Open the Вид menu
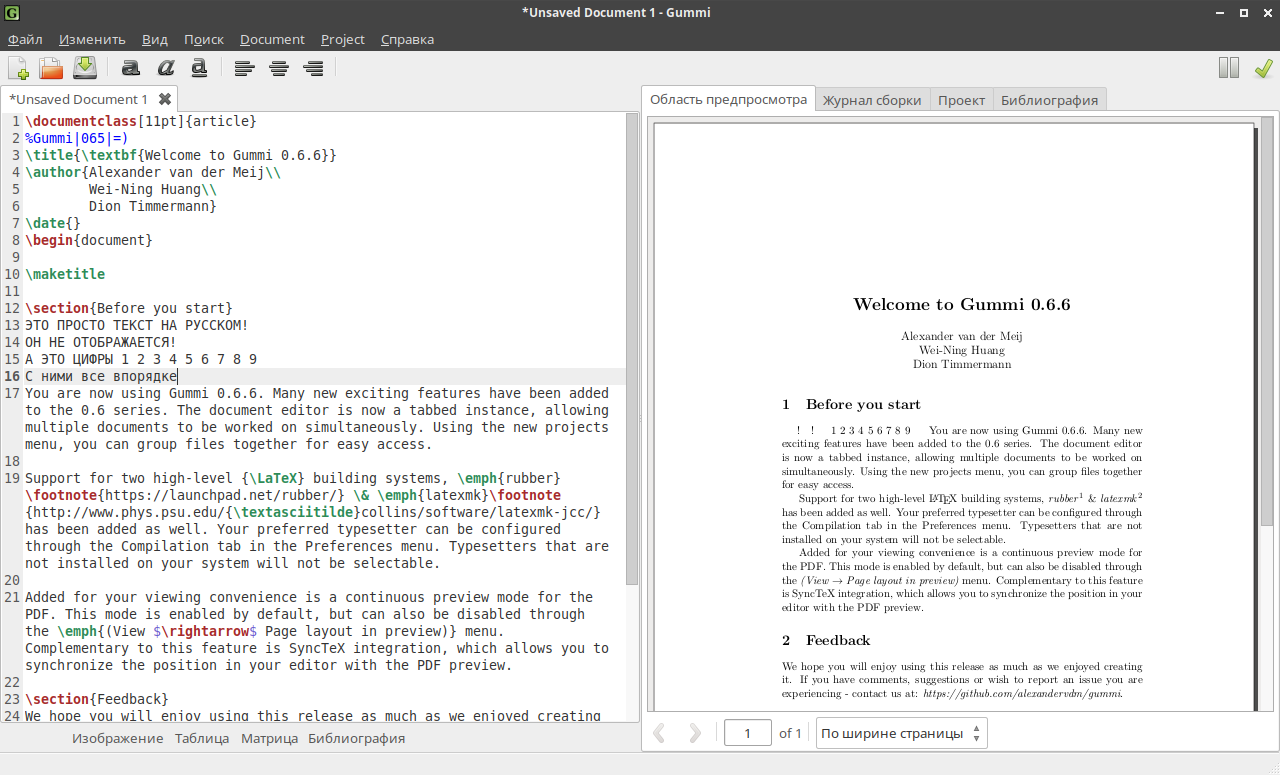 [x=155, y=39]
